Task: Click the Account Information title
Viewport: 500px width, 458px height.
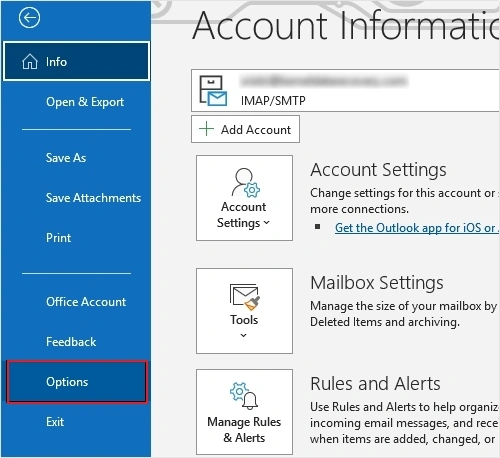Action: [346, 26]
